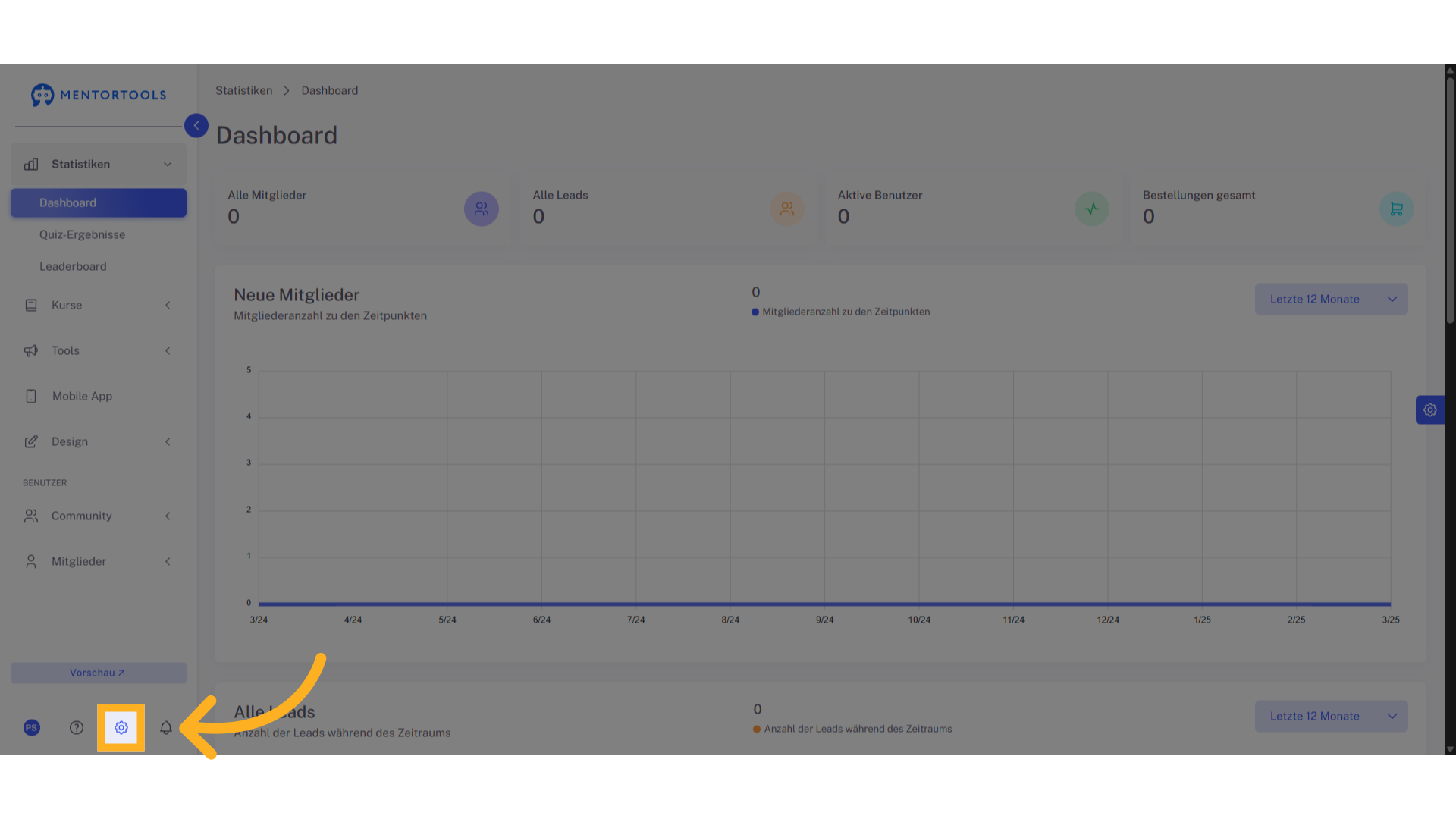Screen dimensions: 1456x819
Task: Expand the Community menu
Action: tap(99, 516)
